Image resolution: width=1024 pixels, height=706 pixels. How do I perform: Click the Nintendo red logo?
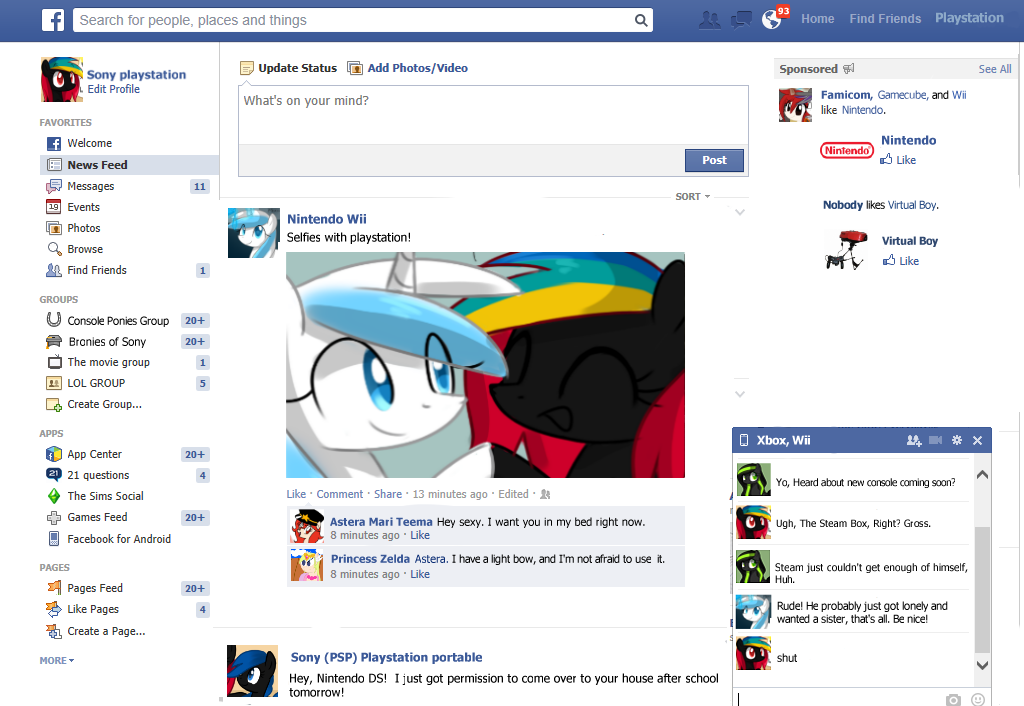coord(846,150)
